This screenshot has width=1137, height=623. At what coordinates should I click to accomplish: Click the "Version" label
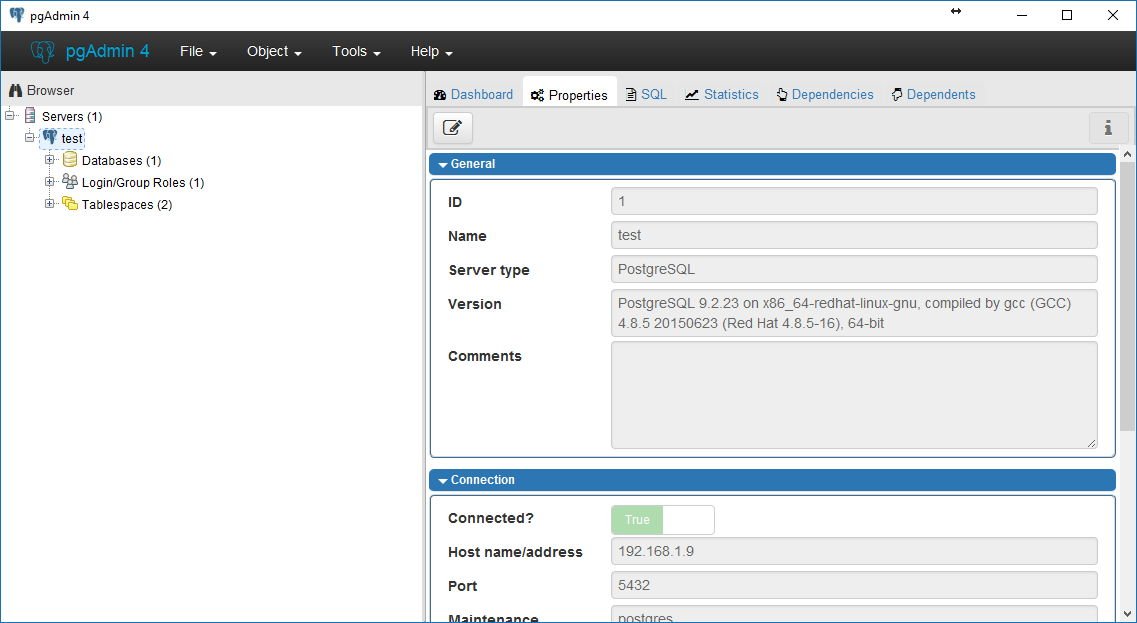[475, 304]
